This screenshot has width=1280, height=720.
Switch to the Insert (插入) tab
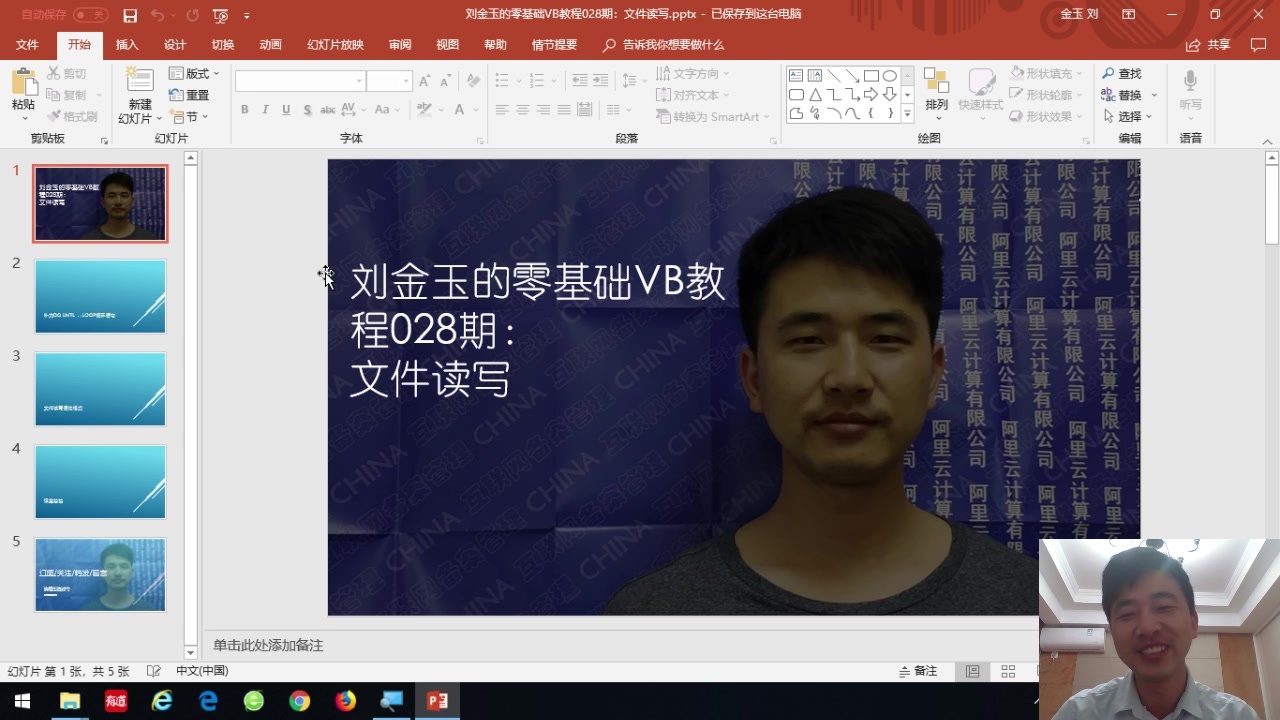127,45
